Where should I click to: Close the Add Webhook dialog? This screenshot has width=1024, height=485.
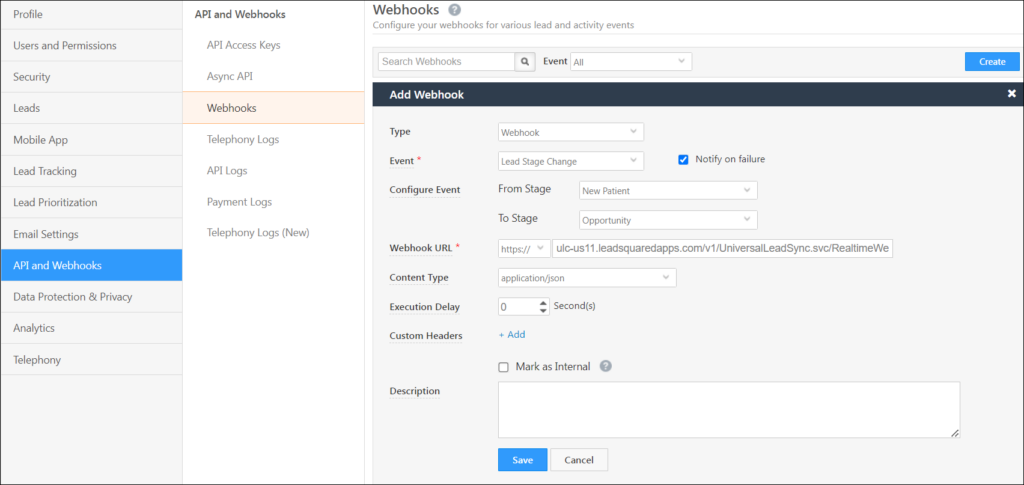[x=1011, y=94]
